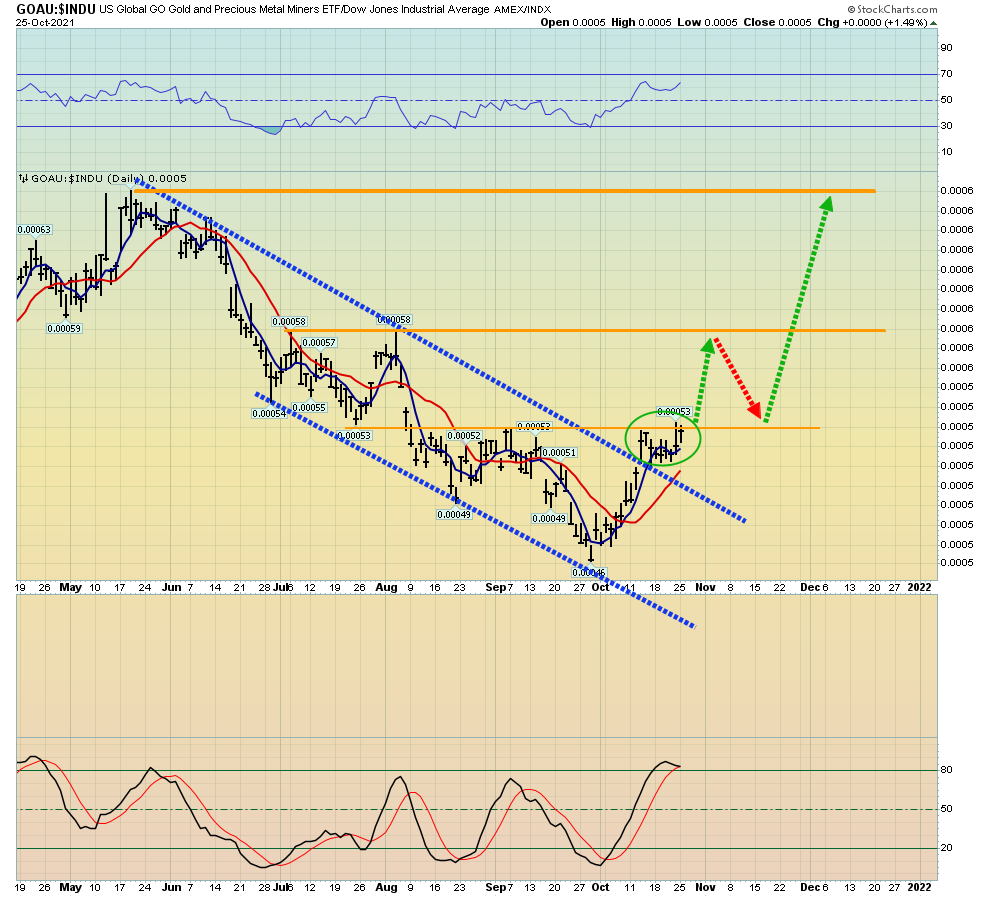Click the Nov label on bottom time axis

pos(705,886)
